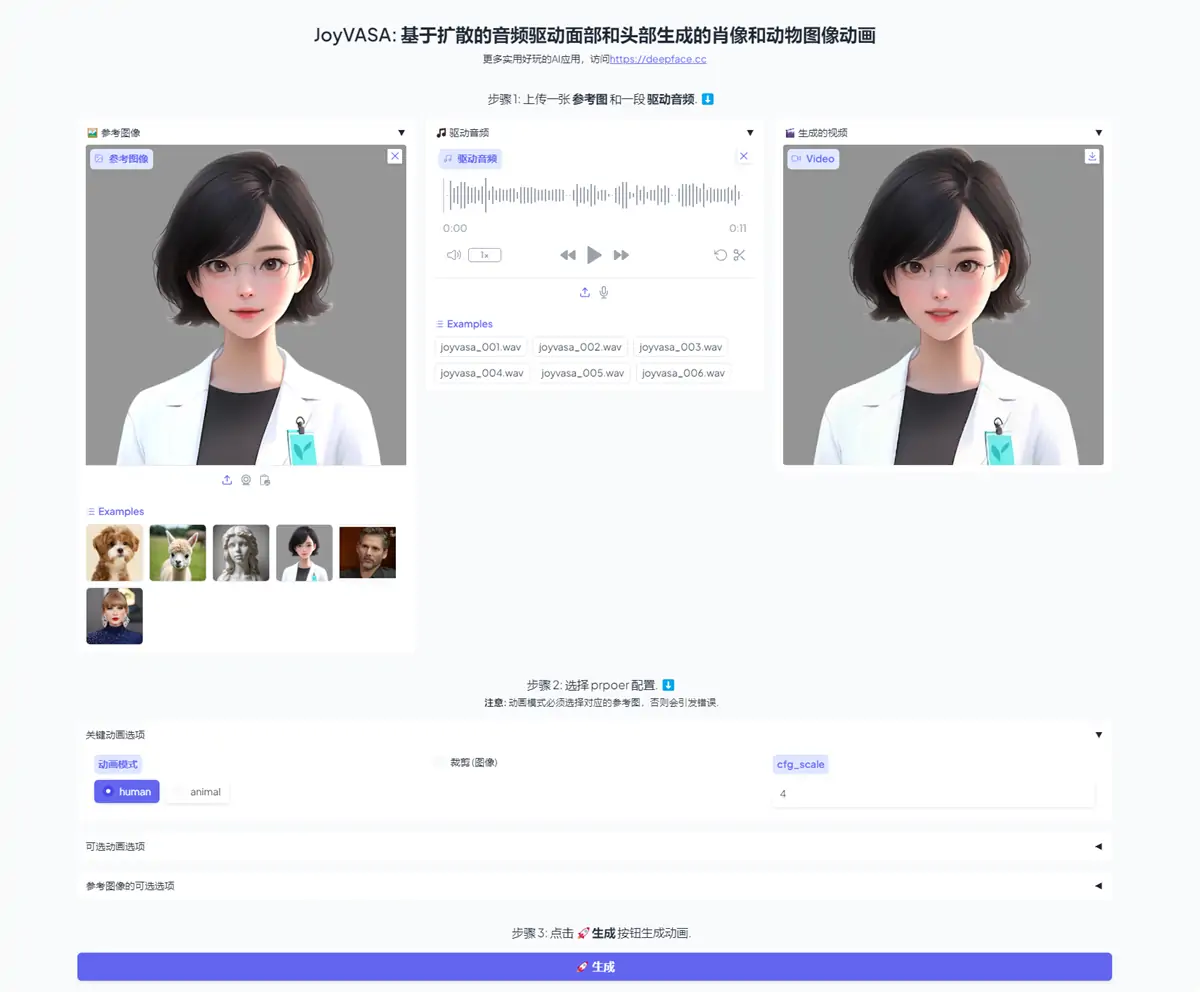This screenshot has width=1200, height=992.
Task: Select joyvasa_006.wav example audio
Action: [x=683, y=373]
